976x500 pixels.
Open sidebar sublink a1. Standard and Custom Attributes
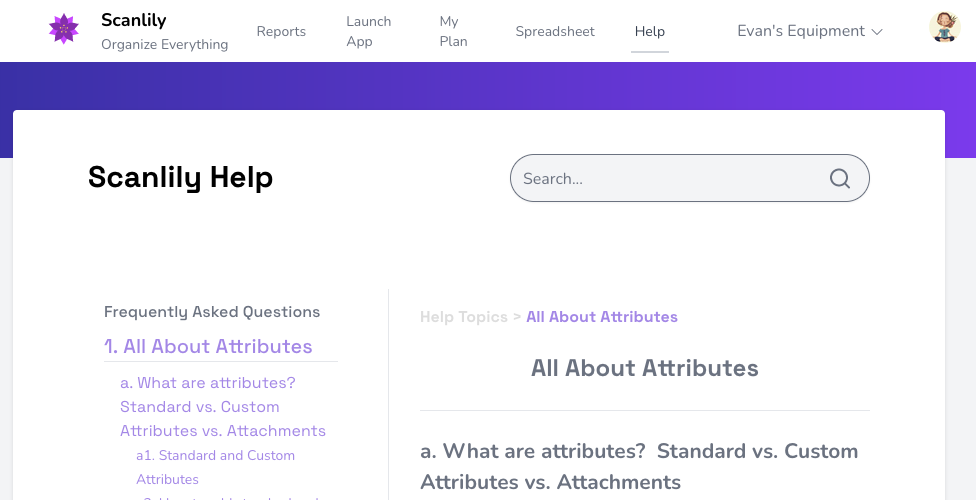coord(215,467)
